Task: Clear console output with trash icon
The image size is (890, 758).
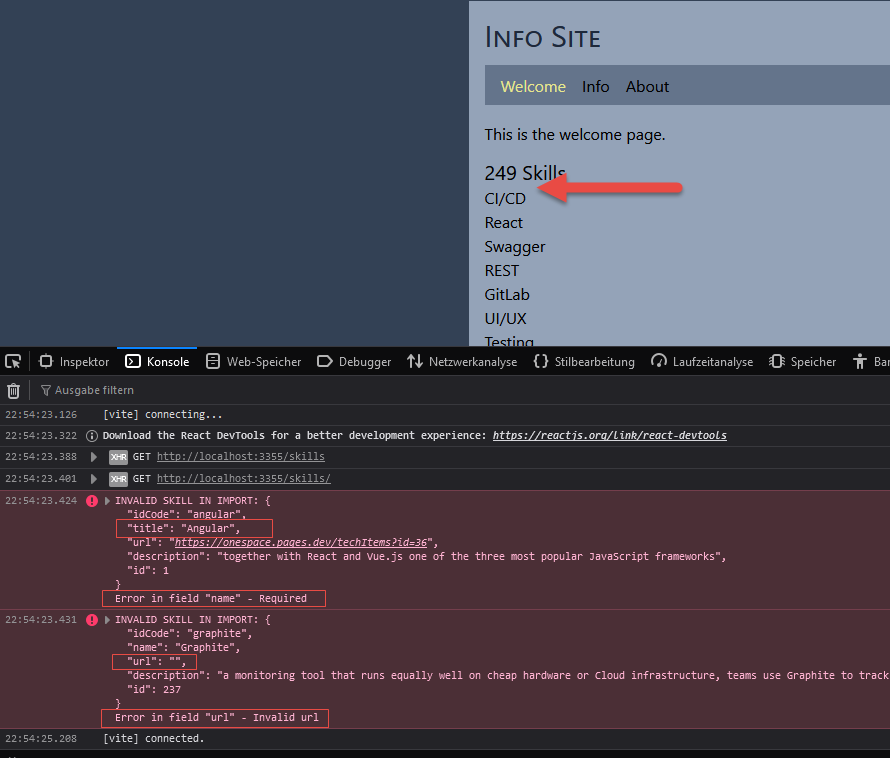Action: [13, 391]
